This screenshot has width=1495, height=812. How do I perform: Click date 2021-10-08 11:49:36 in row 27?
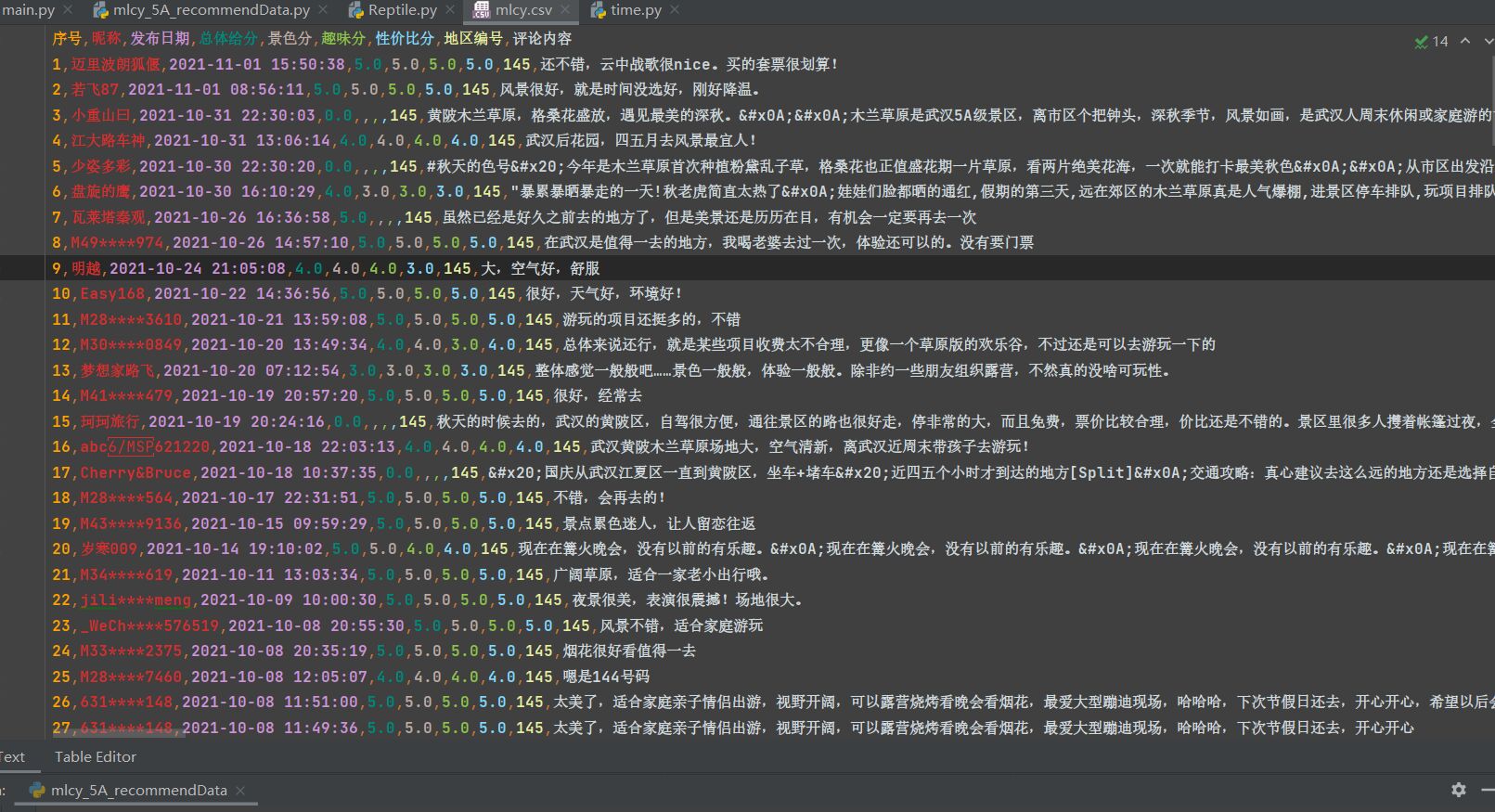click(270, 728)
